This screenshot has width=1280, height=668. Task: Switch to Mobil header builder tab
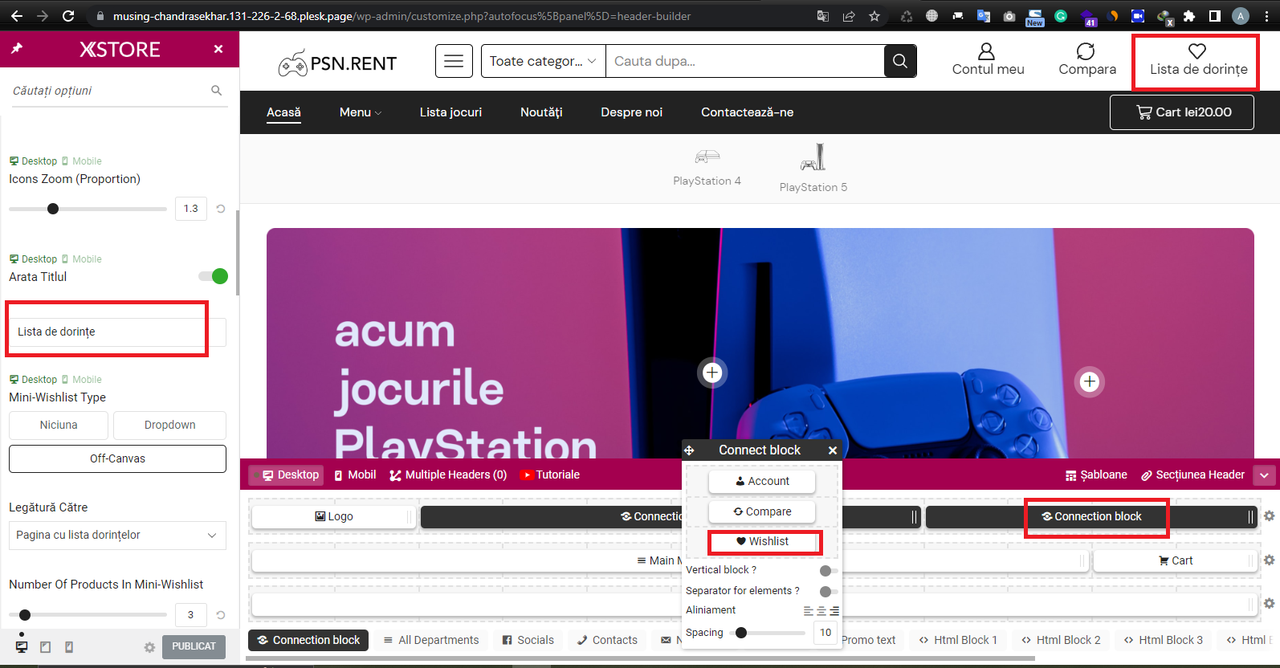pyautogui.click(x=355, y=475)
